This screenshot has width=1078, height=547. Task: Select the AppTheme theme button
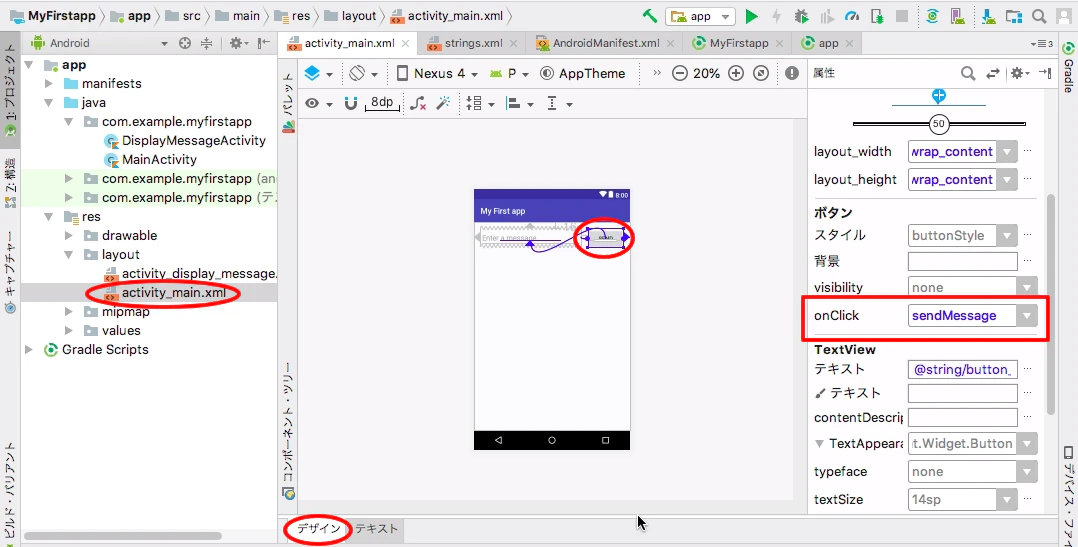click(x=583, y=73)
